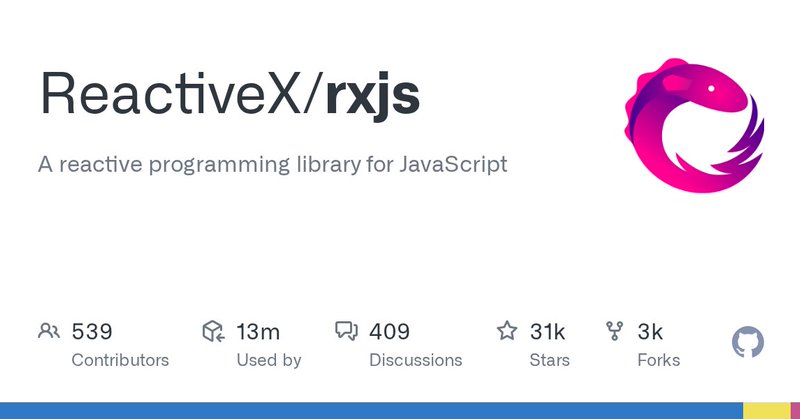Click the GitHub octocat logo

(747, 342)
